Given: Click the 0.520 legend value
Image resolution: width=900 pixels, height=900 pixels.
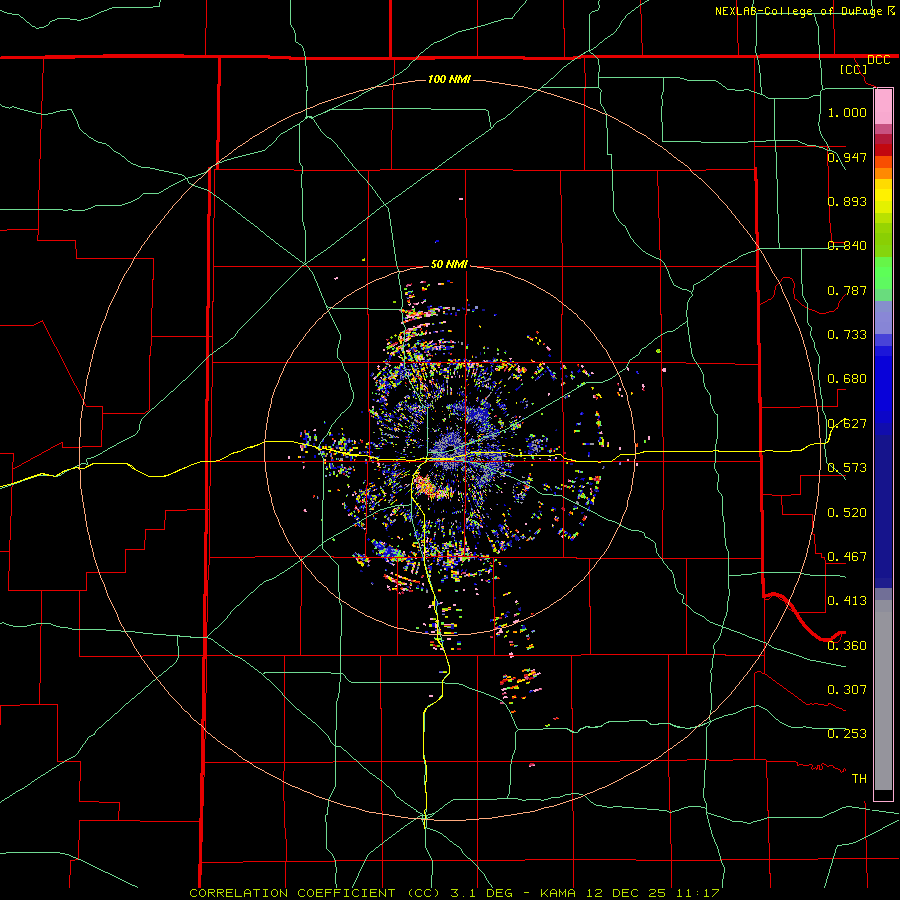Looking at the screenshot, I should click(847, 513).
